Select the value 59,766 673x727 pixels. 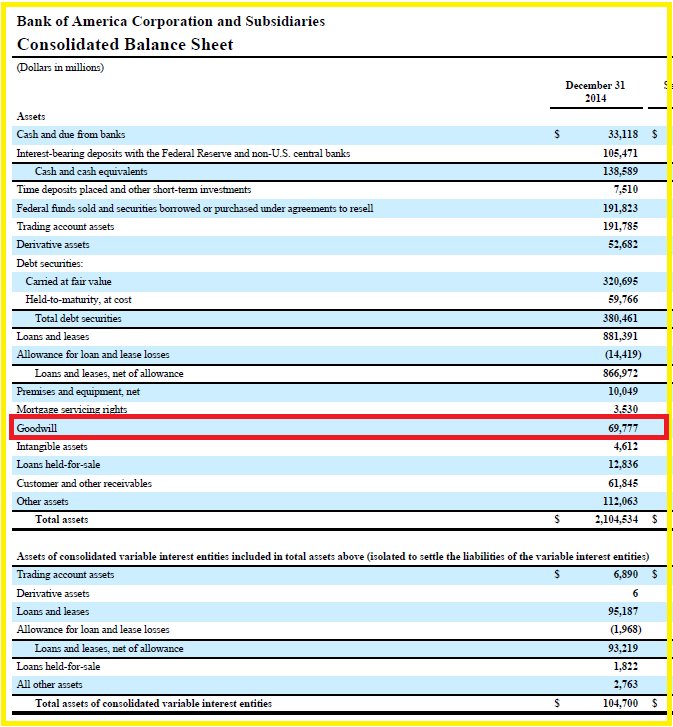click(x=623, y=300)
